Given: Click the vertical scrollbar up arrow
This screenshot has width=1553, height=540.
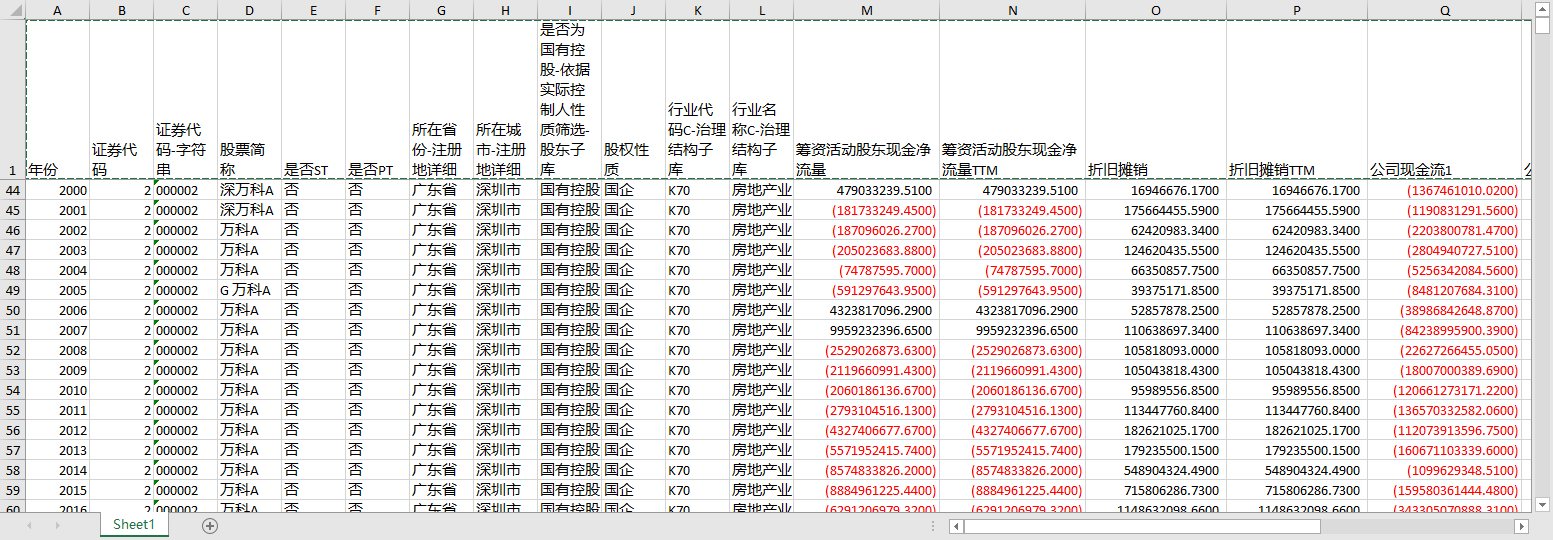Looking at the screenshot, I should [x=1543, y=8].
